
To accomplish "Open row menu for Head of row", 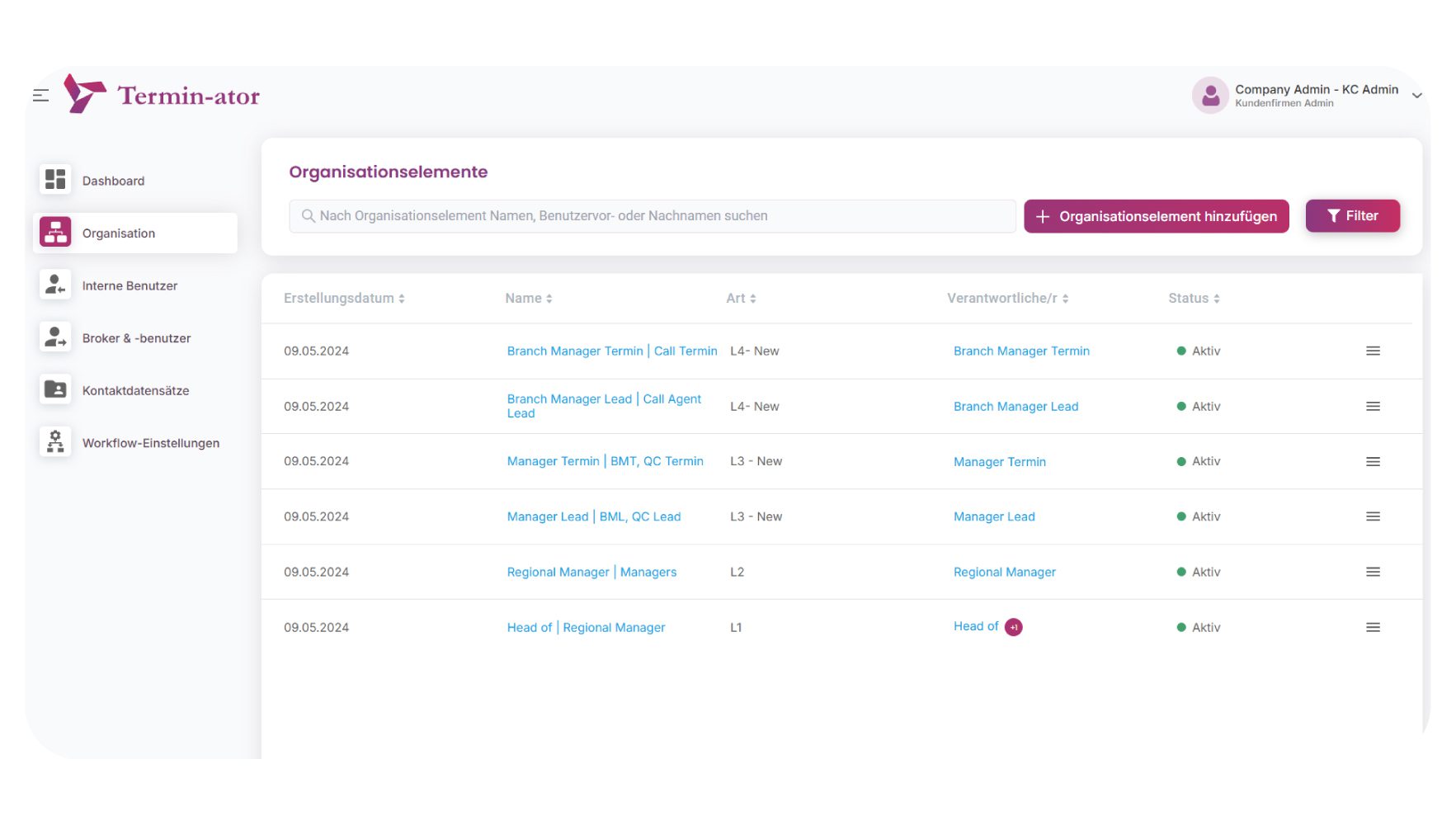I will 1373,627.
